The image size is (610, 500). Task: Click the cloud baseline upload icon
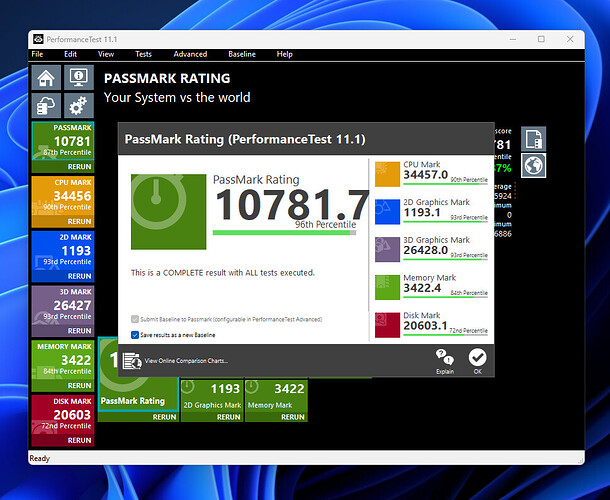pos(46,105)
